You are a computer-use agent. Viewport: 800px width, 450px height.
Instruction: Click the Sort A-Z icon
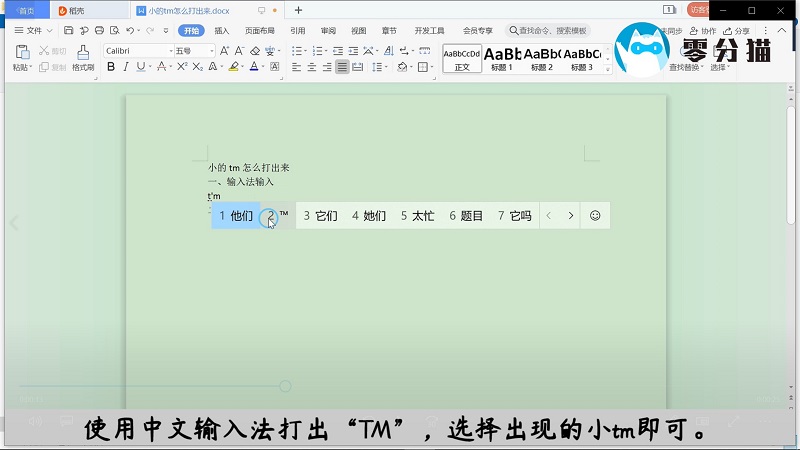pos(389,51)
